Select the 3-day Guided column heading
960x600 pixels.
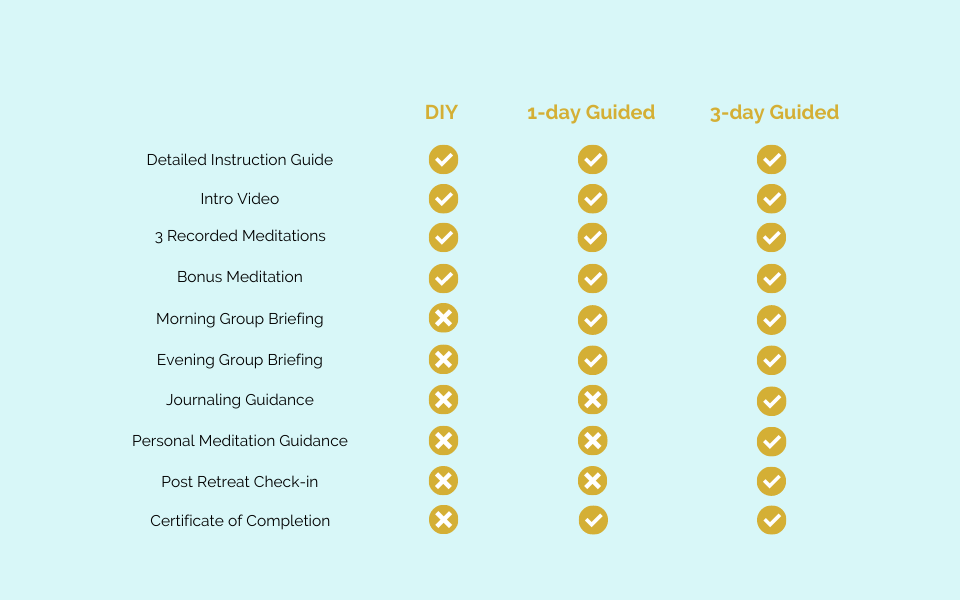click(774, 113)
